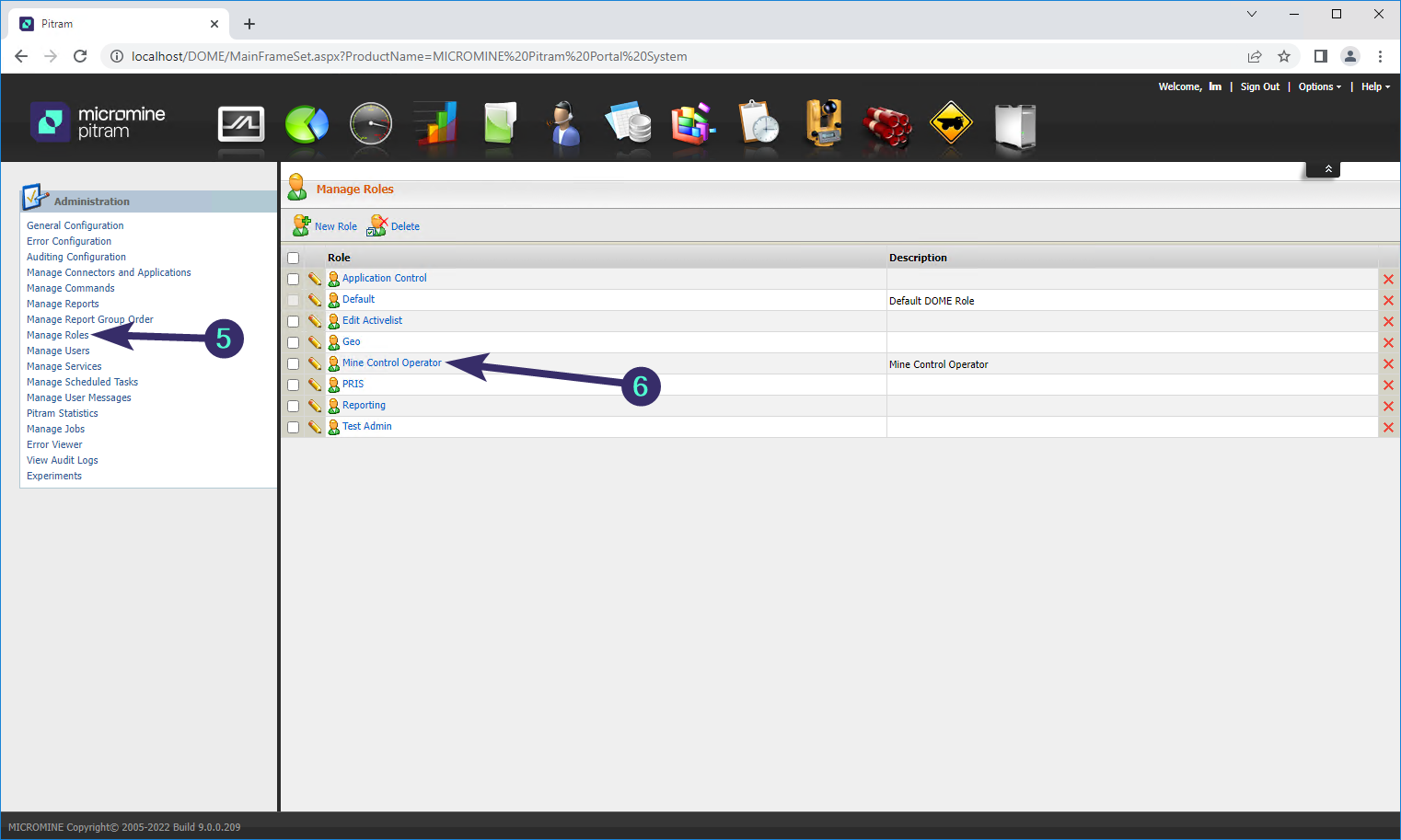Expand the Help dropdown menu
The width and height of the screenshot is (1401, 840).
[x=1375, y=86]
